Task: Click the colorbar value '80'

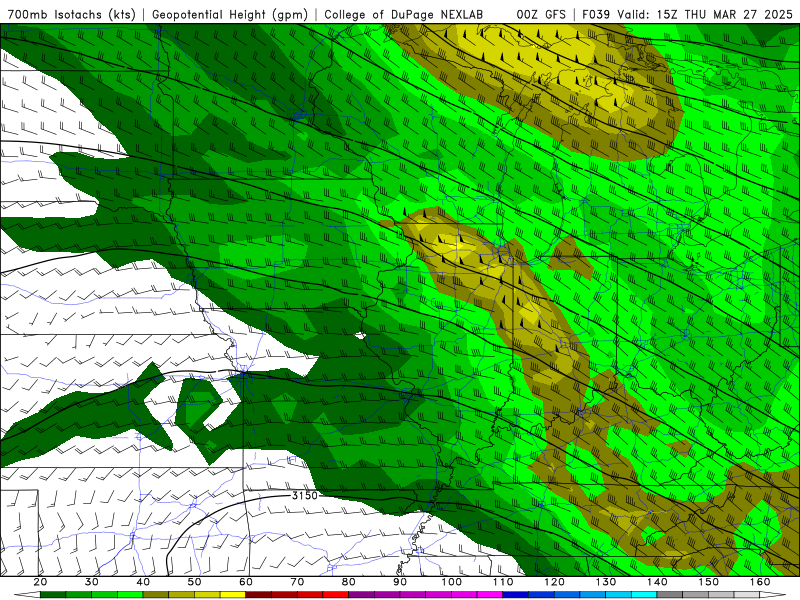Action: (x=348, y=582)
